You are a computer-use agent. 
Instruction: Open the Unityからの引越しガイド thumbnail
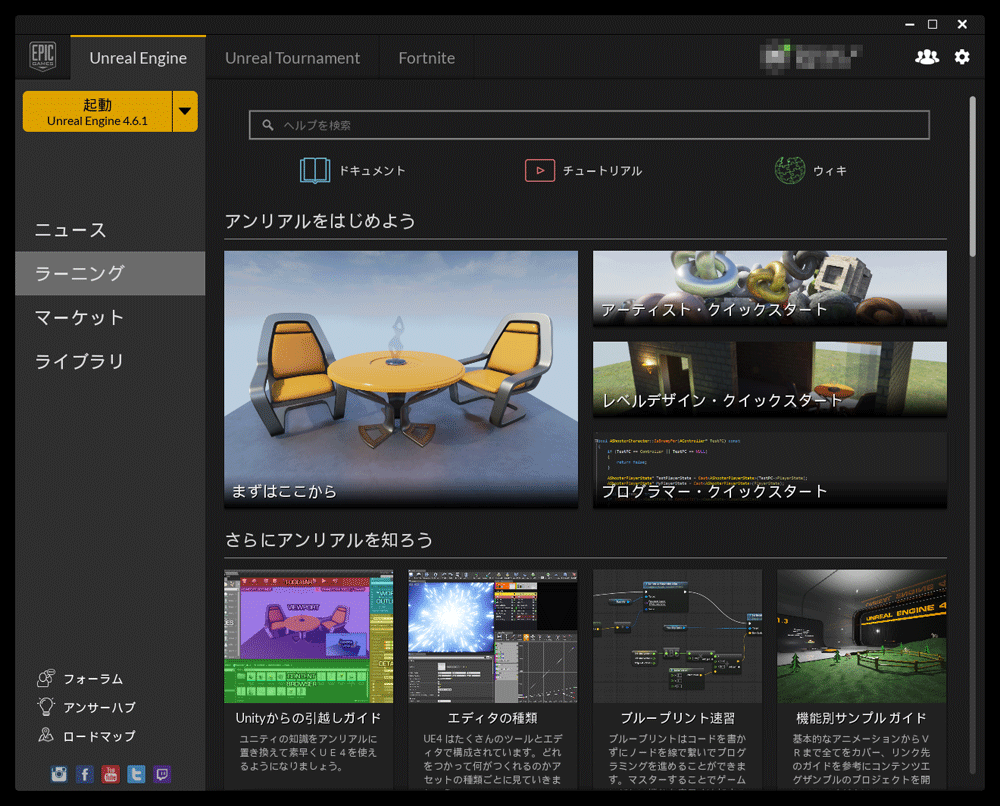(309, 636)
